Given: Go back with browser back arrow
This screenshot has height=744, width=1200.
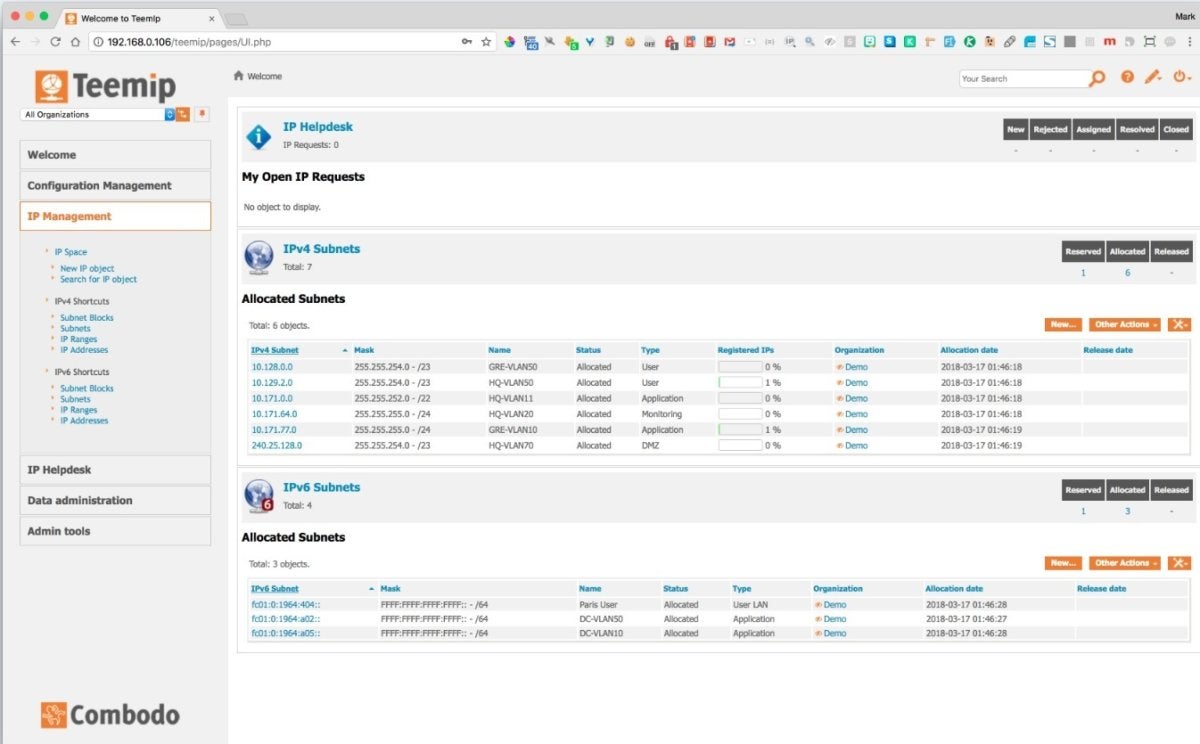Looking at the screenshot, I should 14,42.
